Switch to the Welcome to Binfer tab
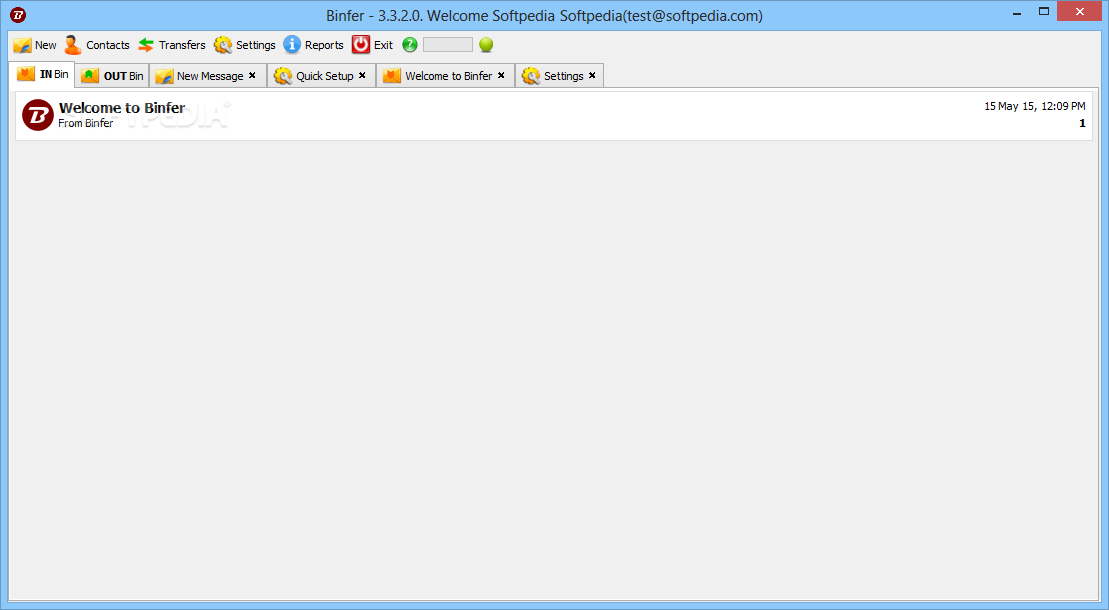 446,76
